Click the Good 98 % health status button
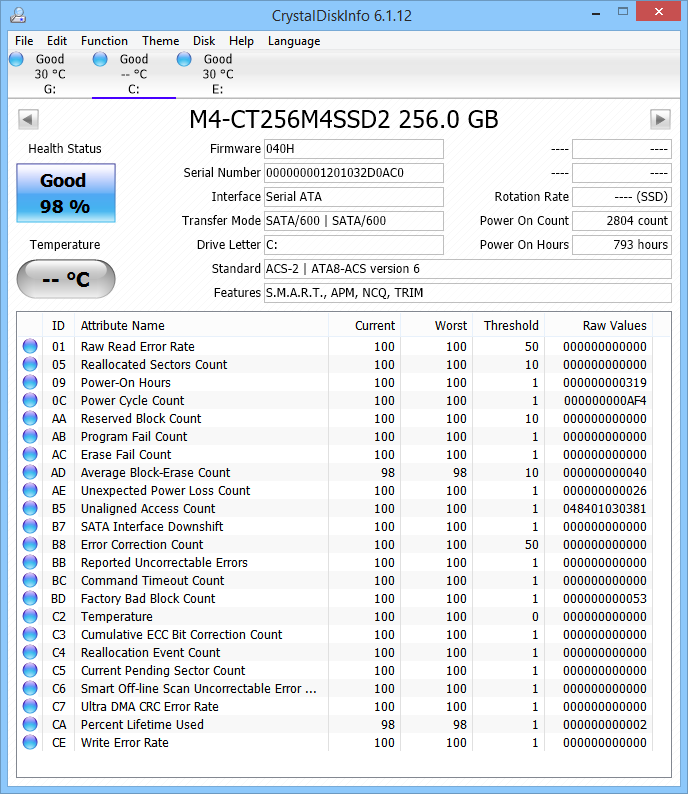The width and height of the screenshot is (688, 794). (66, 193)
